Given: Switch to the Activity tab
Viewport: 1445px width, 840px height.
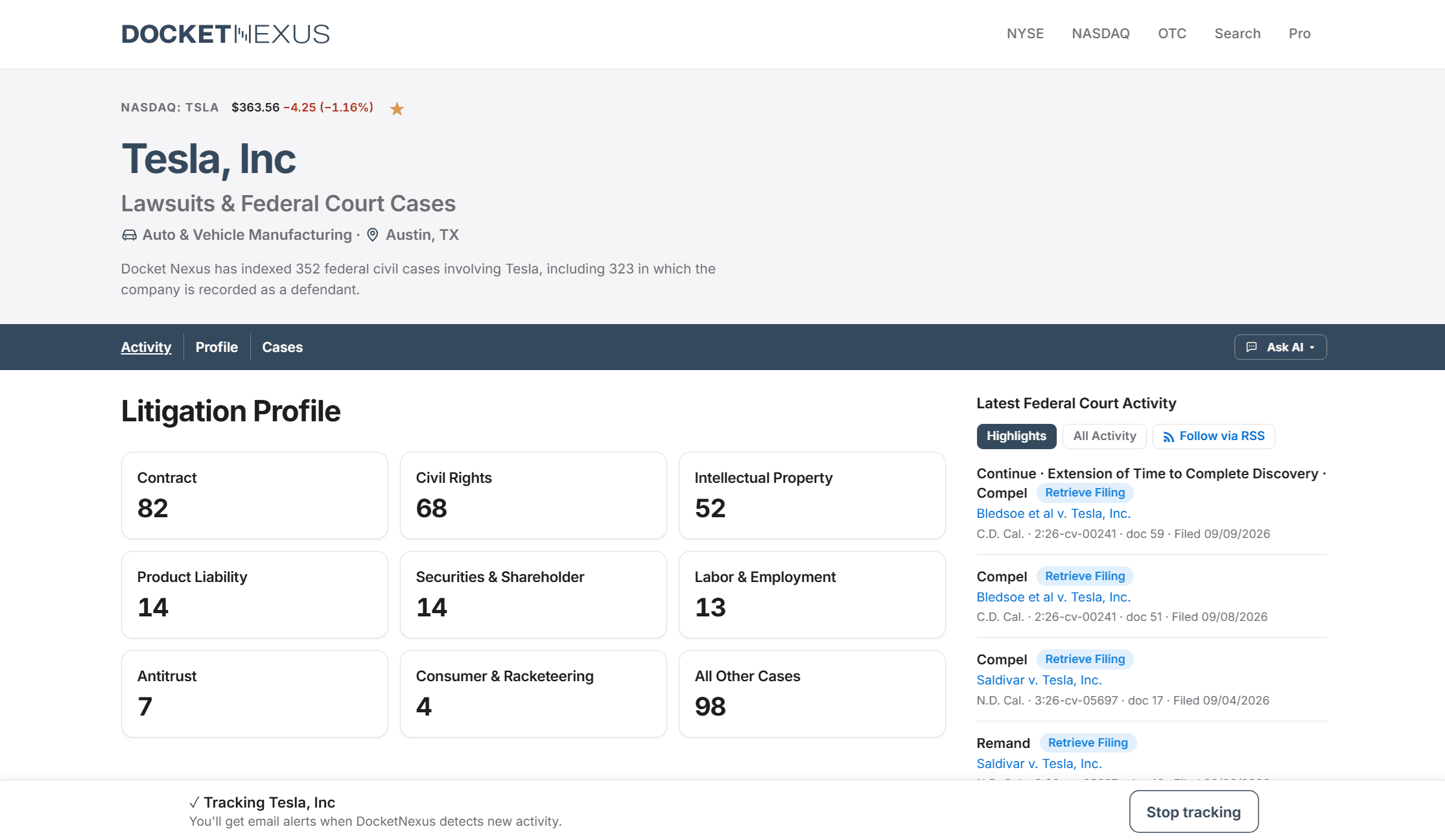Looking at the screenshot, I should [146, 347].
